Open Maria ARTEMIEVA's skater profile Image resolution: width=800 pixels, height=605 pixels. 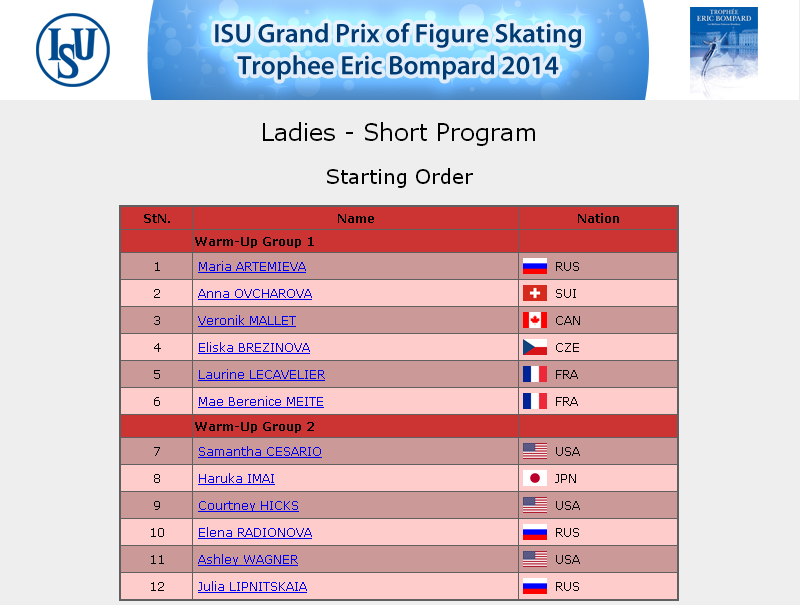tap(252, 266)
